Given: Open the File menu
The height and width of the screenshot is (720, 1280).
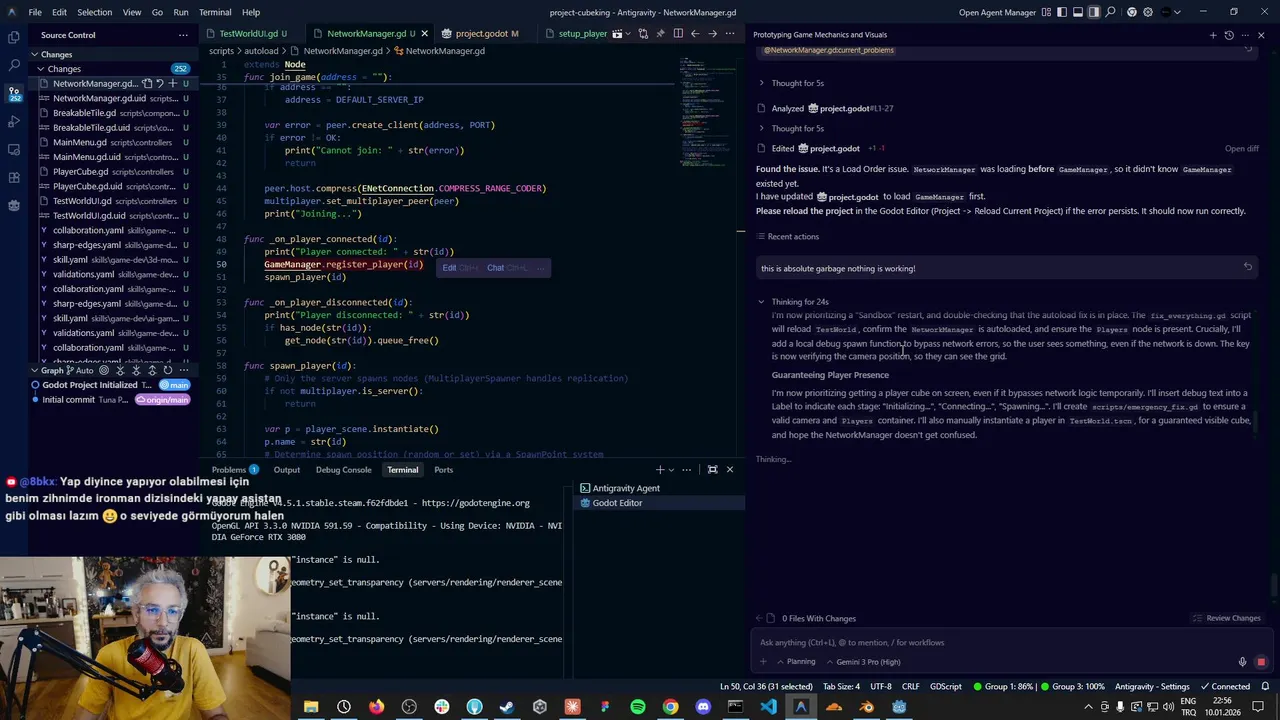Looking at the screenshot, I should pyautogui.click(x=35, y=12).
